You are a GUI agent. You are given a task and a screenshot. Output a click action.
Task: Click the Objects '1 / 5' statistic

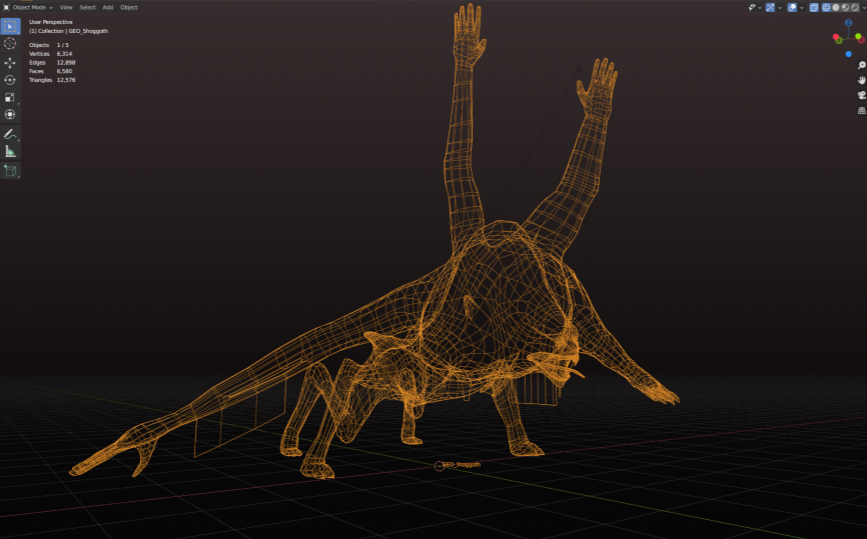coord(62,45)
